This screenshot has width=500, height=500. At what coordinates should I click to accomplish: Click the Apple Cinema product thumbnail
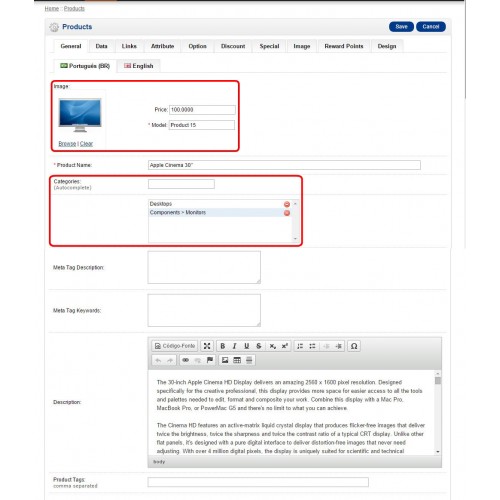pyautogui.click(x=80, y=115)
